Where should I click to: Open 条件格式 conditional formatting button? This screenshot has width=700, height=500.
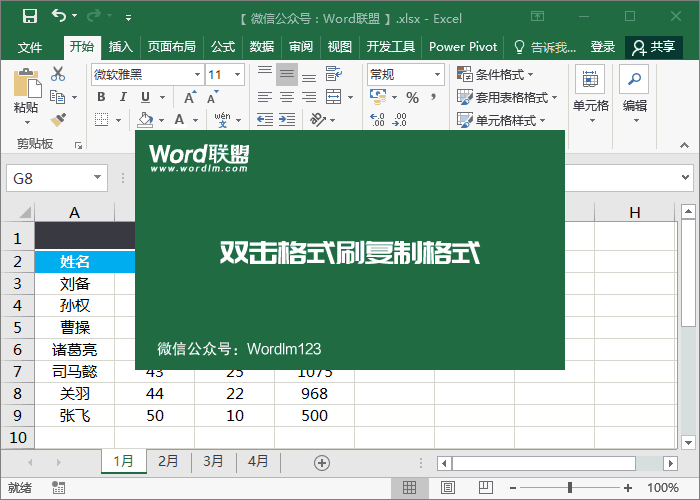(x=495, y=75)
